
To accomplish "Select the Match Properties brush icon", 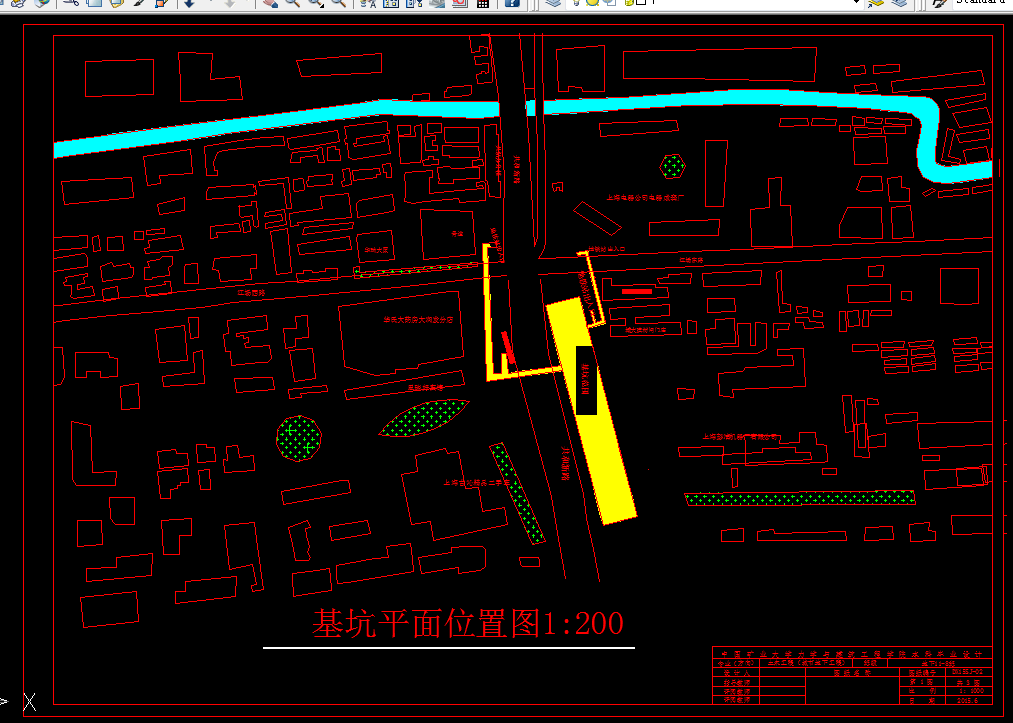I will point(139,3).
